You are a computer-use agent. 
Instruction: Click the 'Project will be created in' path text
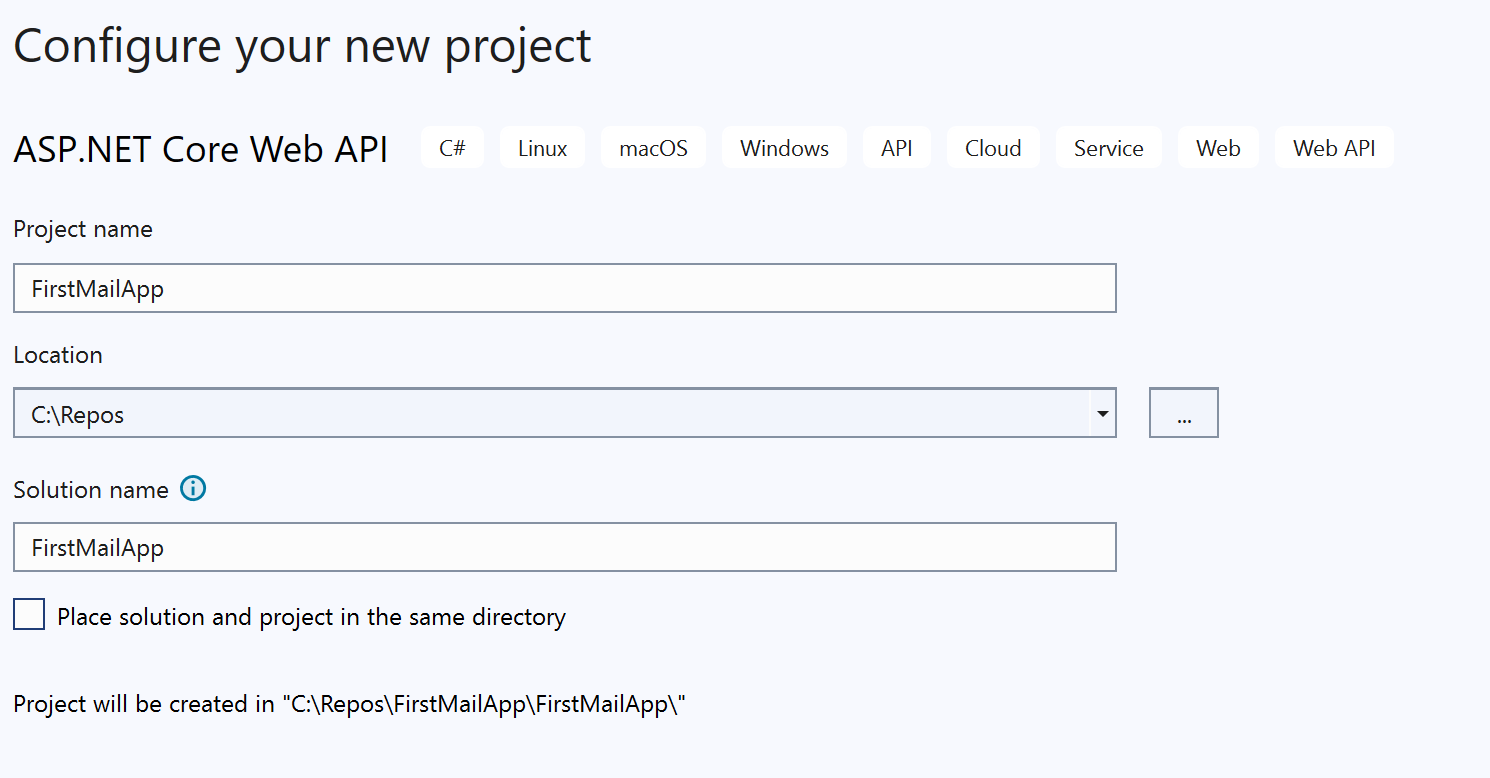pyautogui.click(x=350, y=704)
